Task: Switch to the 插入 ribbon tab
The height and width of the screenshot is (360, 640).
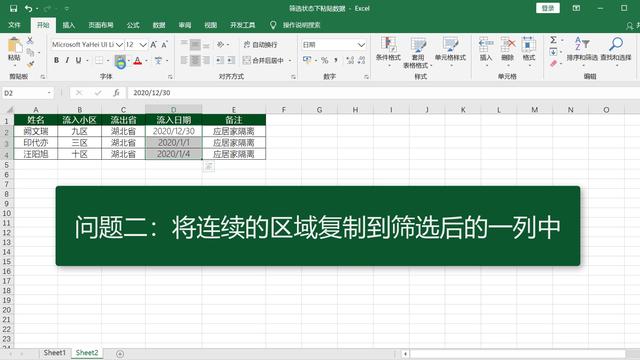Action: point(69,25)
